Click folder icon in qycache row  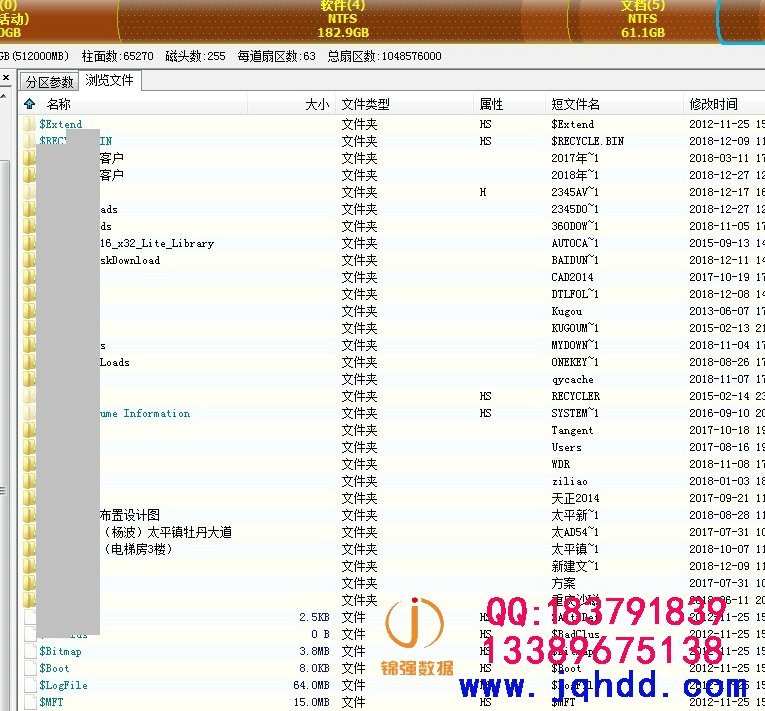click(x=29, y=379)
